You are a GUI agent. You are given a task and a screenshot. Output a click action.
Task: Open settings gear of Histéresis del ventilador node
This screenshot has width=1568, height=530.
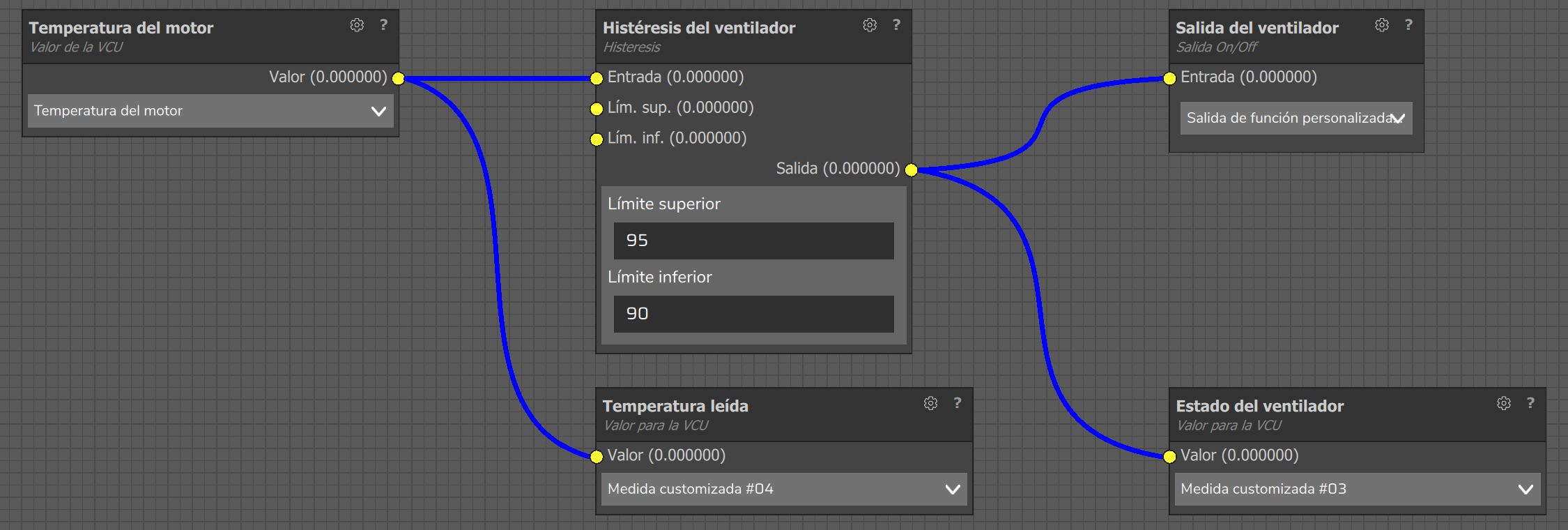[x=870, y=25]
